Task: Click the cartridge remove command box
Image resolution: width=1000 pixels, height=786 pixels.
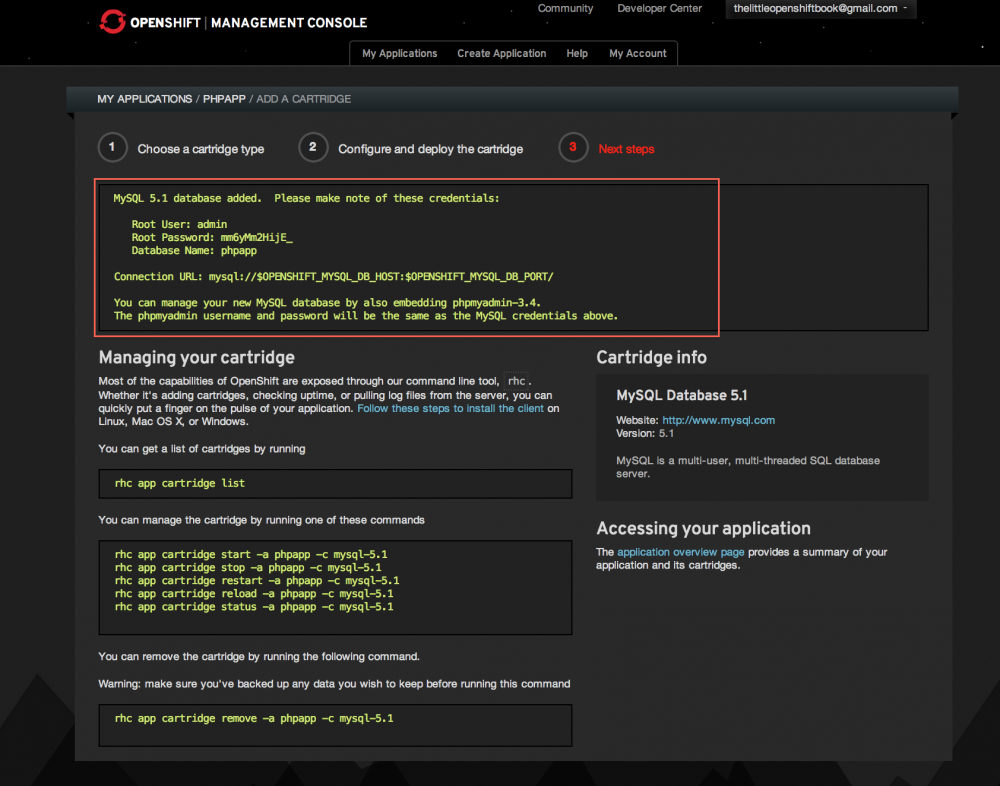Action: pyautogui.click(x=335, y=724)
